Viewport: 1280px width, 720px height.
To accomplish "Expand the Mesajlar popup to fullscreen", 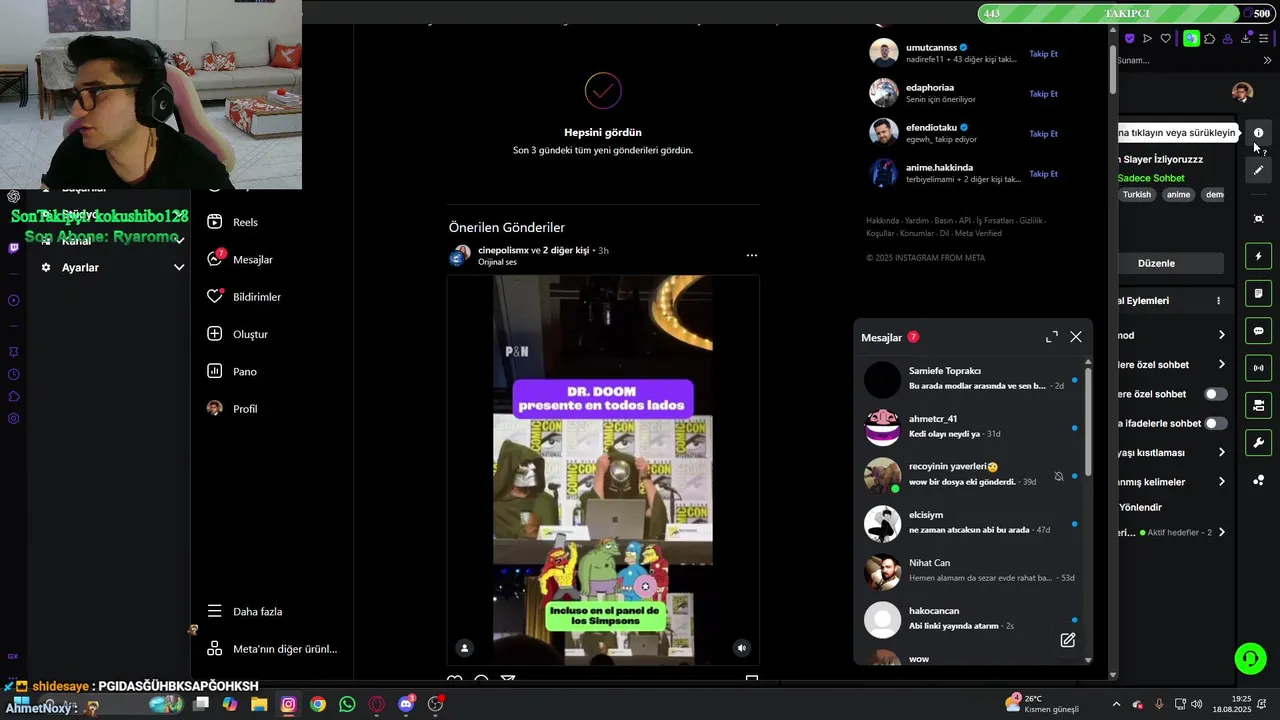I will [x=1051, y=337].
